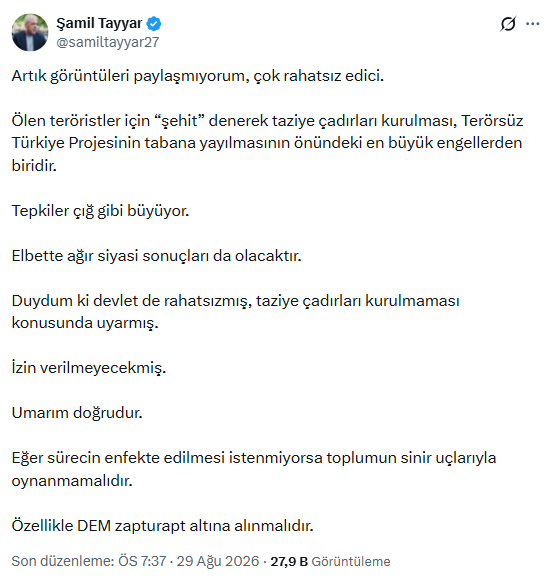Click the line Umarım doğrudur
This screenshot has height=586, width=550.
pyautogui.click(x=77, y=413)
